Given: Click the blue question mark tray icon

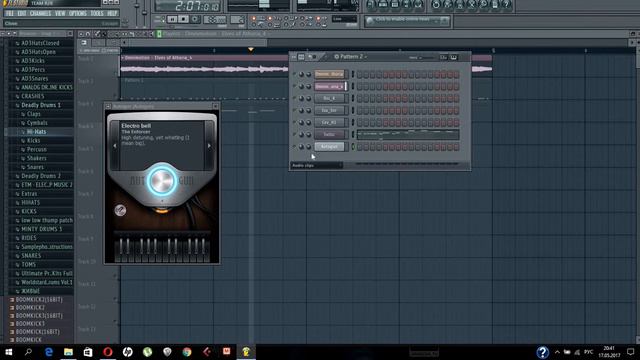Looking at the screenshot, I should (x=542, y=352).
